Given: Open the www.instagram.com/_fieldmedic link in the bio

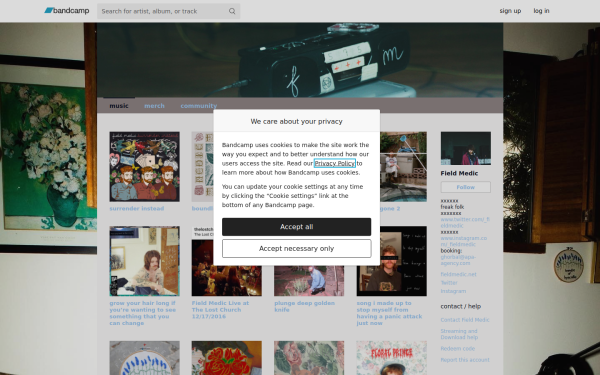Looking at the screenshot, I should [464, 241].
